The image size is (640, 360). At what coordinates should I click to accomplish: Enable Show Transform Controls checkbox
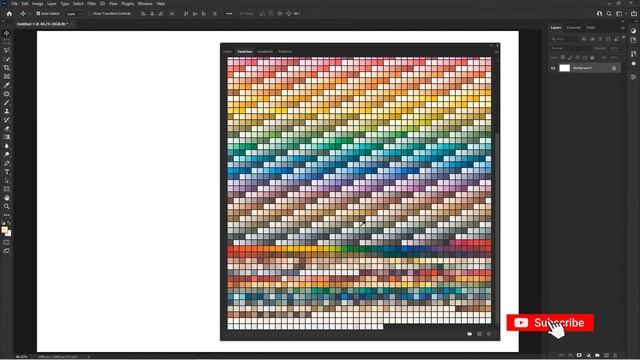[90, 13]
